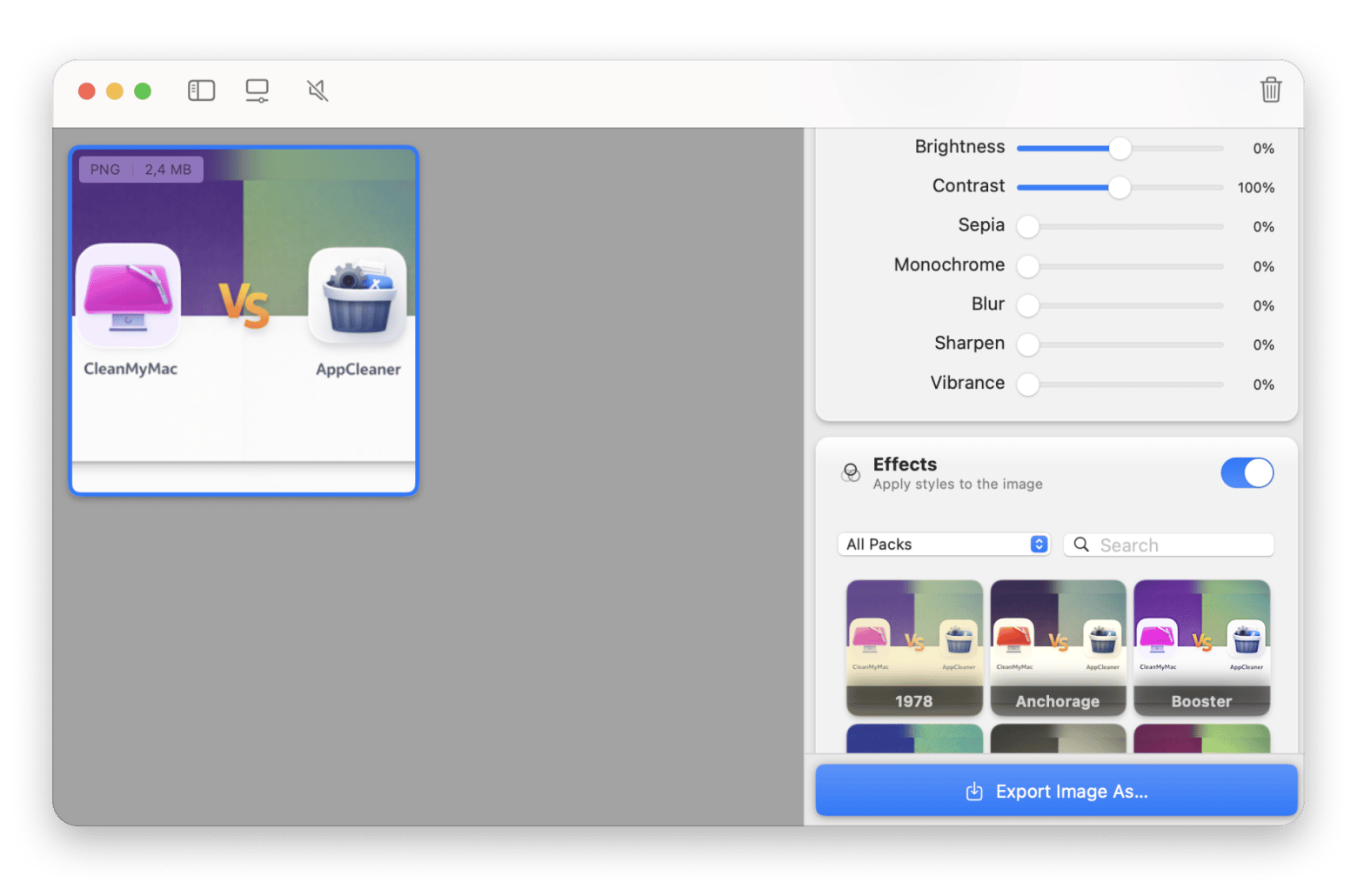
Task: Click the Sharpen slider handle
Action: click(1028, 344)
